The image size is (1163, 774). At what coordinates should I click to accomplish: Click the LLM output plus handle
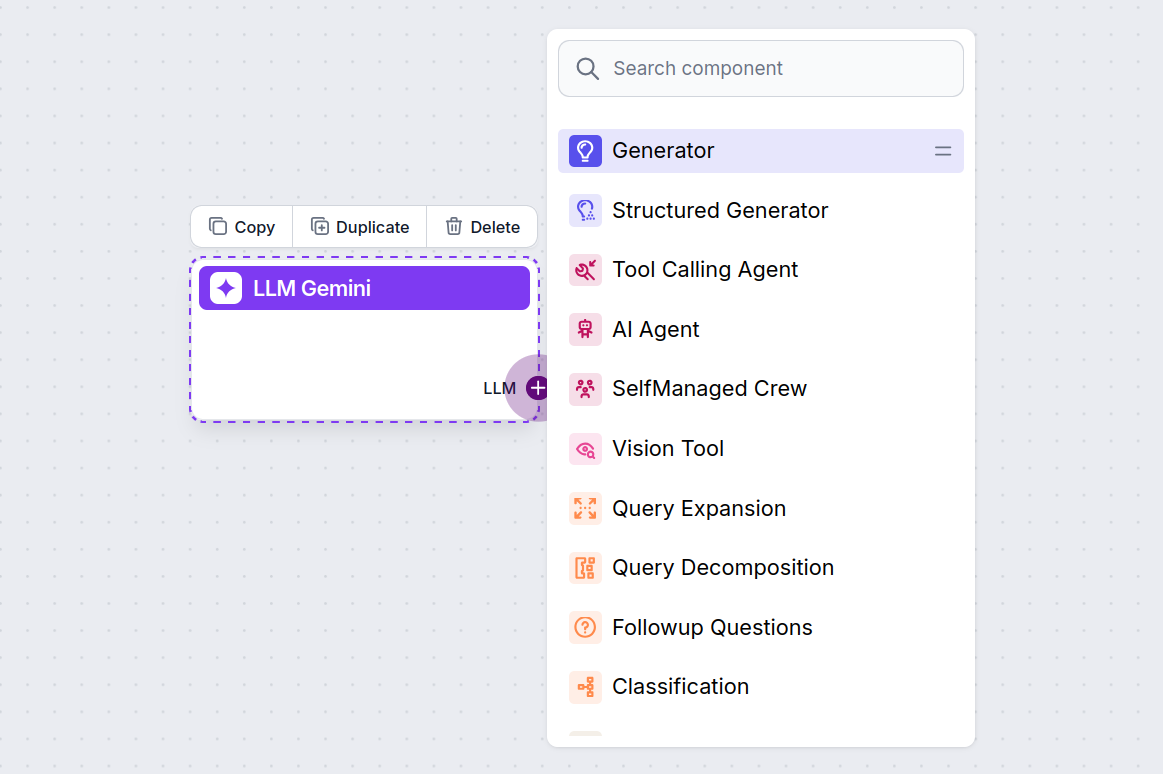point(538,388)
